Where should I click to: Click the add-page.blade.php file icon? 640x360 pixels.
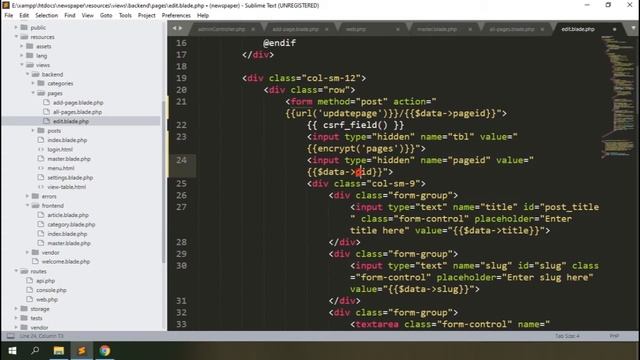pyautogui.click(x=46, y=102)
